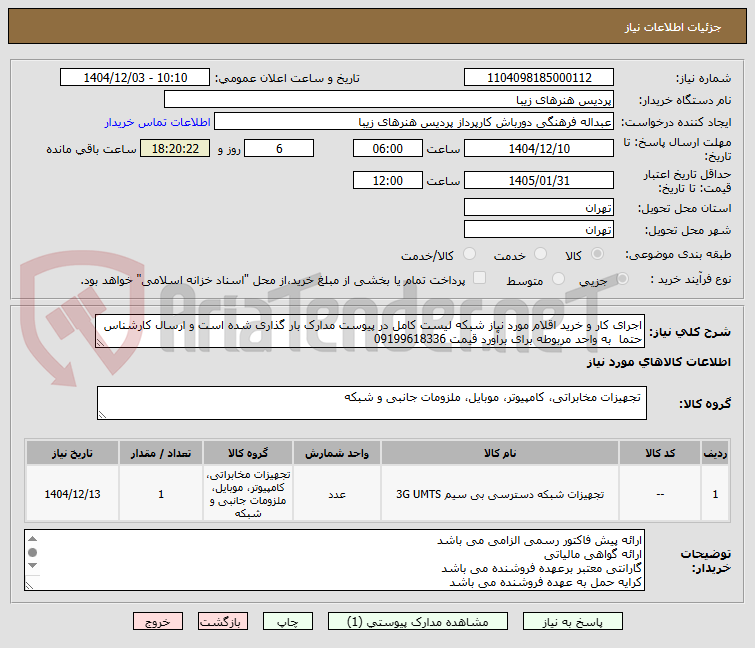The width and height of the screenshot is (755, 648).
Task: Click the واحد شمارش column header
Action: point(337,453)
